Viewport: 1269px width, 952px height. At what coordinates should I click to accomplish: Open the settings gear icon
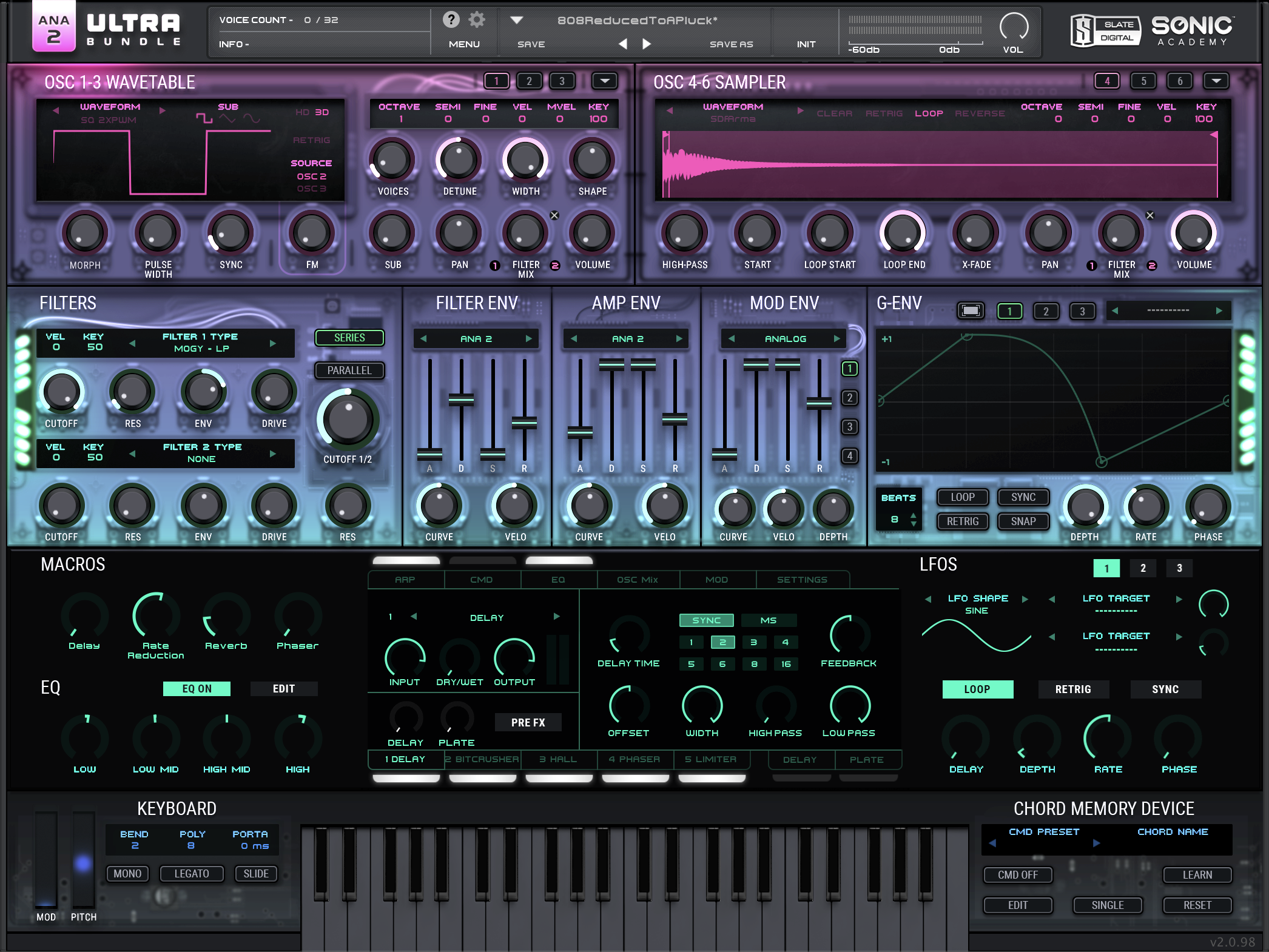(477, 20)
